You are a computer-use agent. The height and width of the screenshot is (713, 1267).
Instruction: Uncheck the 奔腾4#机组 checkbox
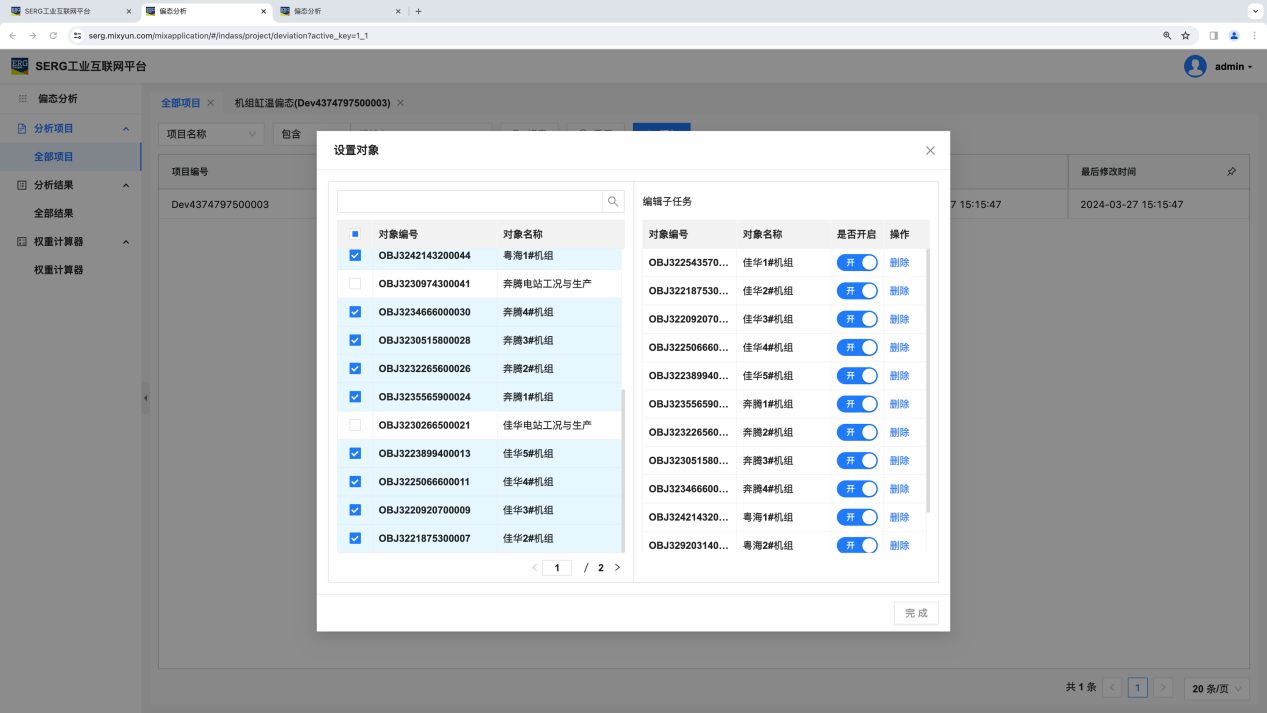[x=355, y=312]
